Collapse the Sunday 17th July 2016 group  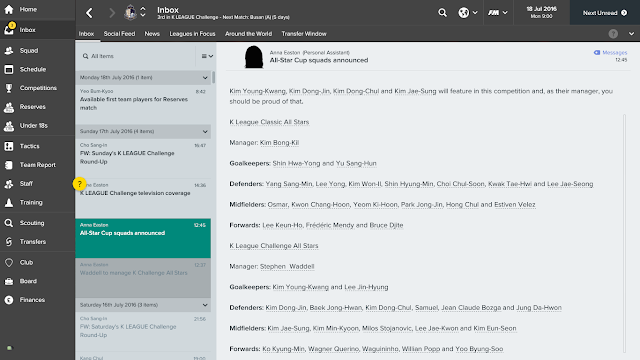205,131
